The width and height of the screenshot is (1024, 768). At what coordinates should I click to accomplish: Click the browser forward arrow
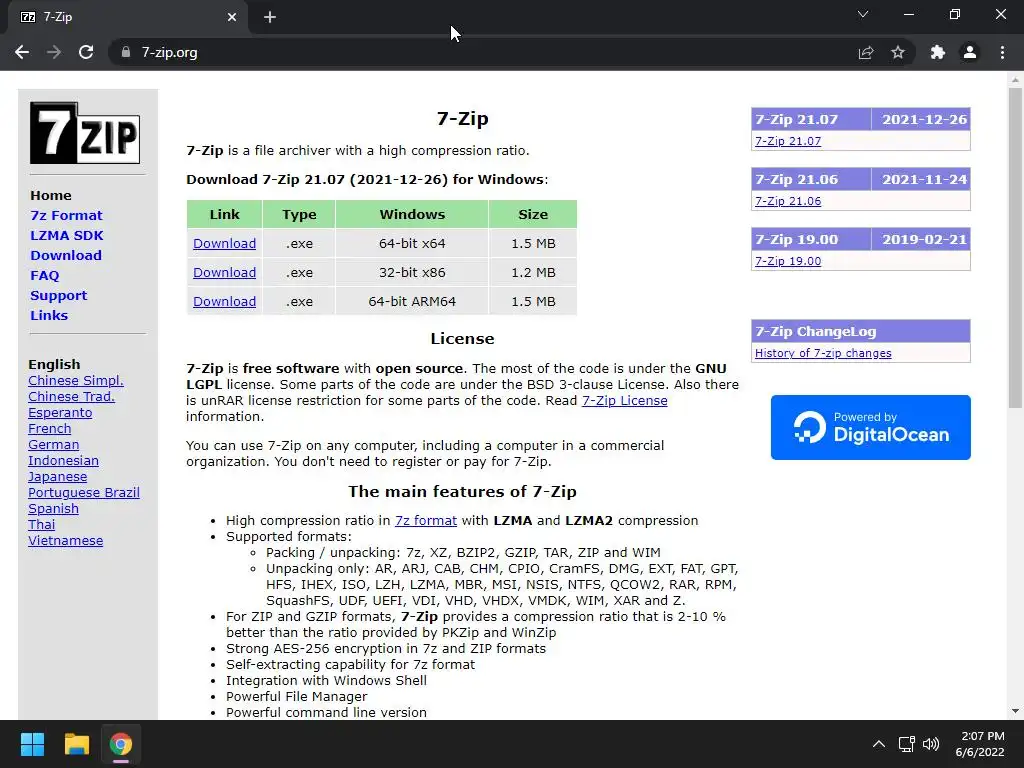54,52
